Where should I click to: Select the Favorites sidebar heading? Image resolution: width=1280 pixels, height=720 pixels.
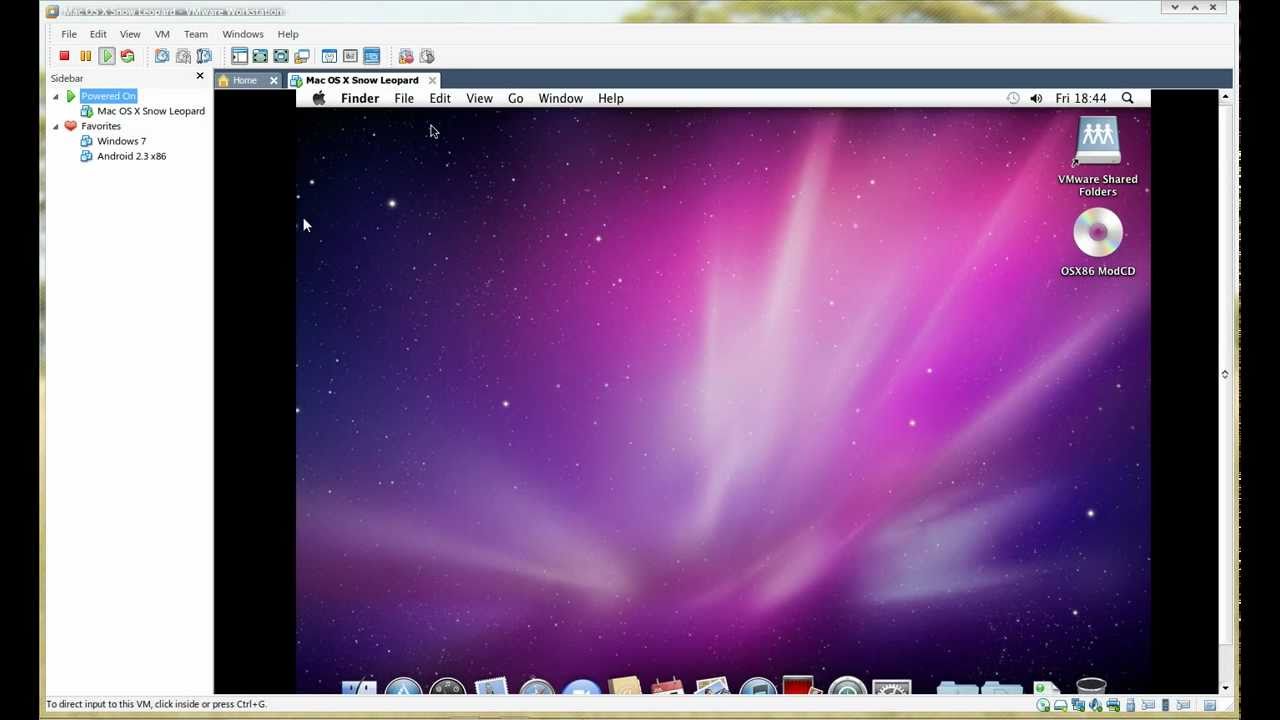100,126
